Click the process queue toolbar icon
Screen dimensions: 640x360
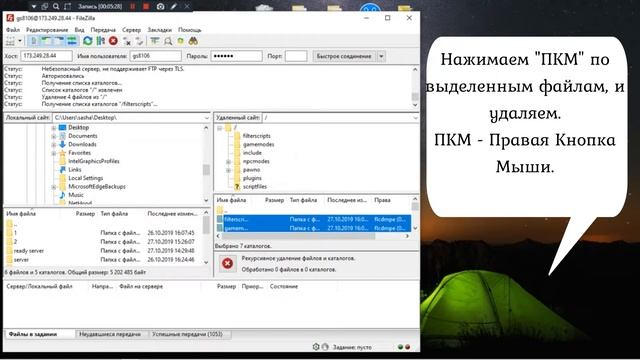point(100,41)
